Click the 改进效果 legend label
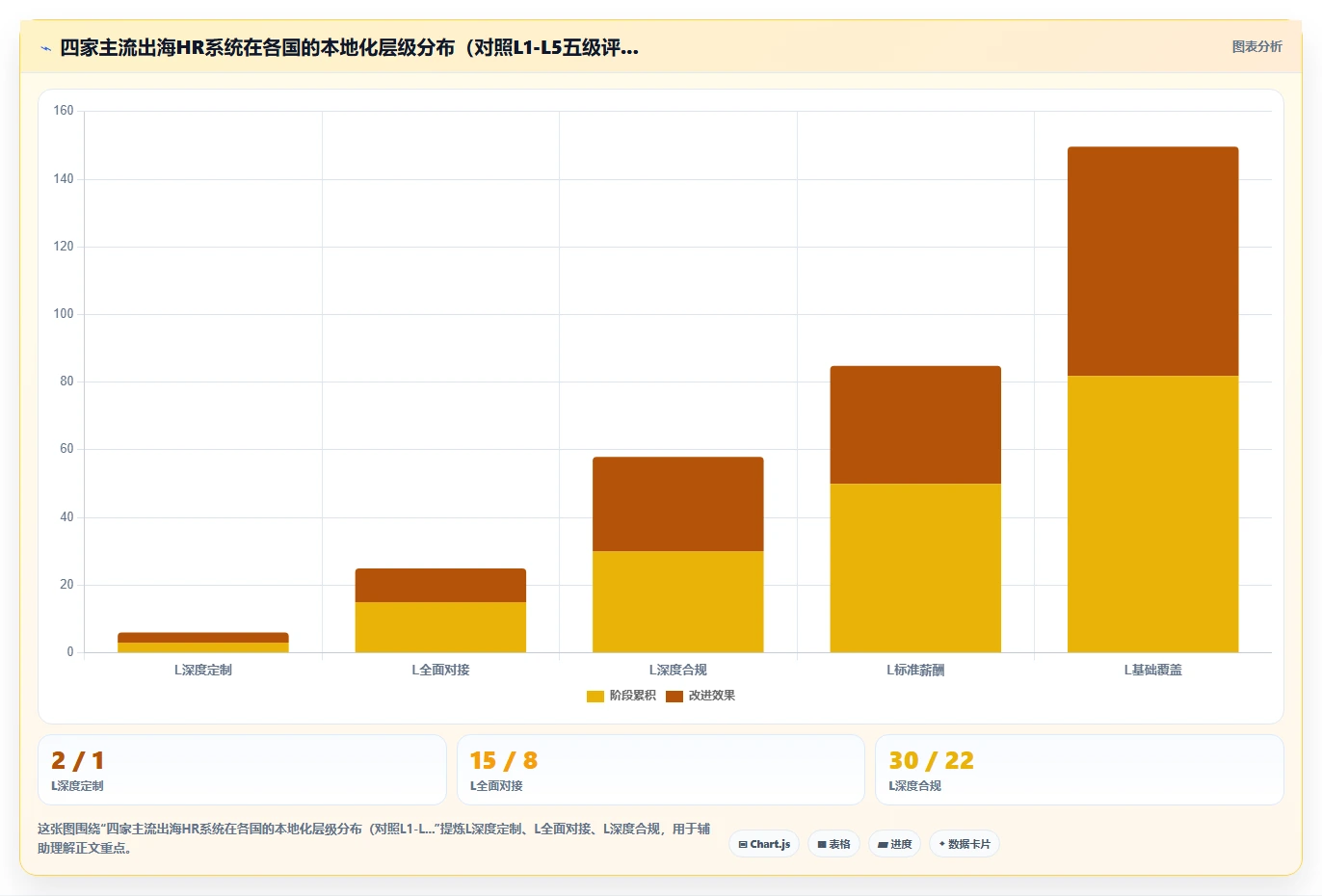The image size is (1322, 896). [x=711, y=696]
